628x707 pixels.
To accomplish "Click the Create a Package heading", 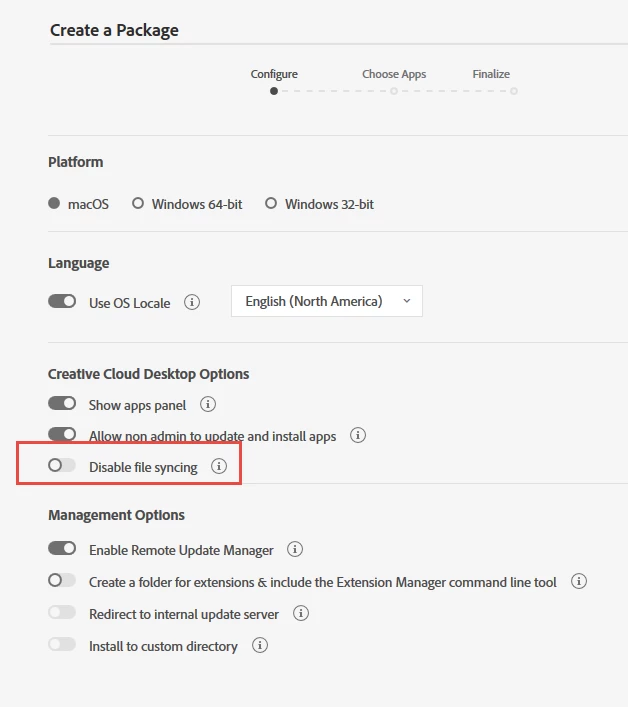I will click(114, 30).
